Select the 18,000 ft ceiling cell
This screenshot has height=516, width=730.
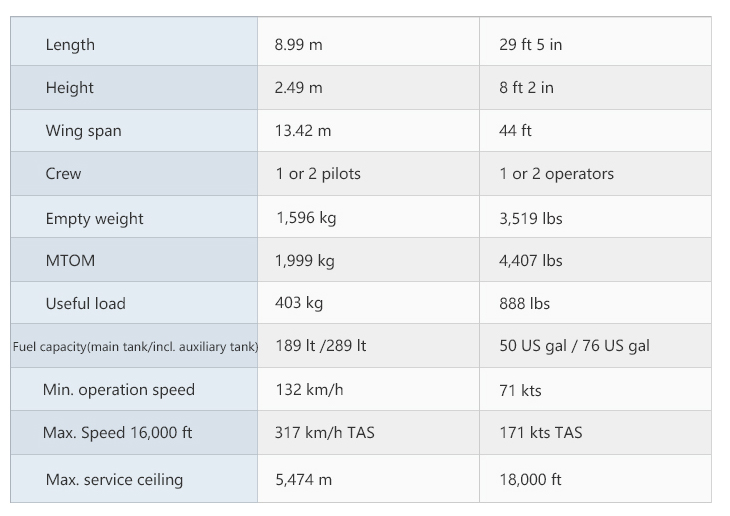532,480
